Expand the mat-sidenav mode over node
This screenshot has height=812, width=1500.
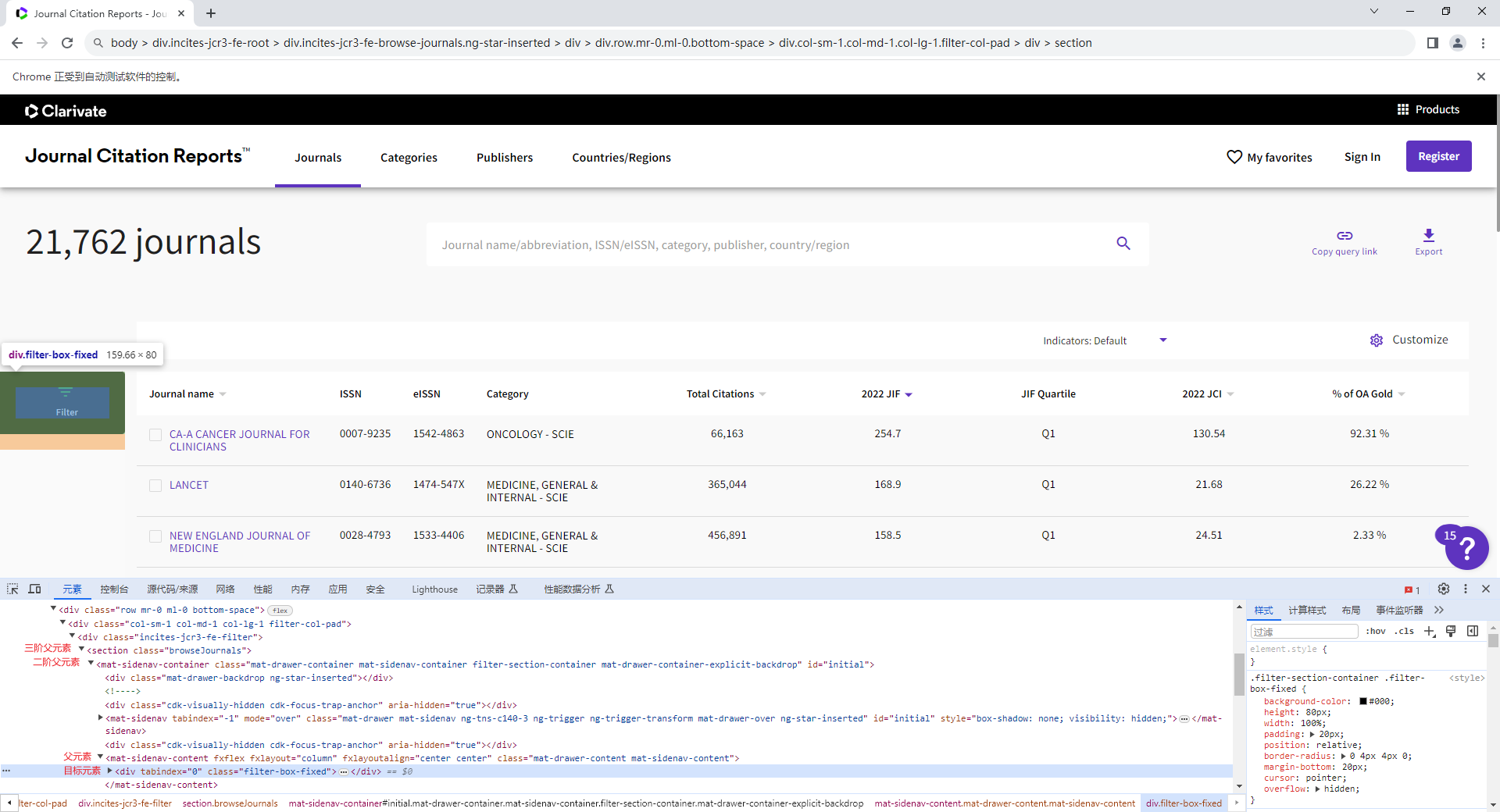[x=100, y=718]
